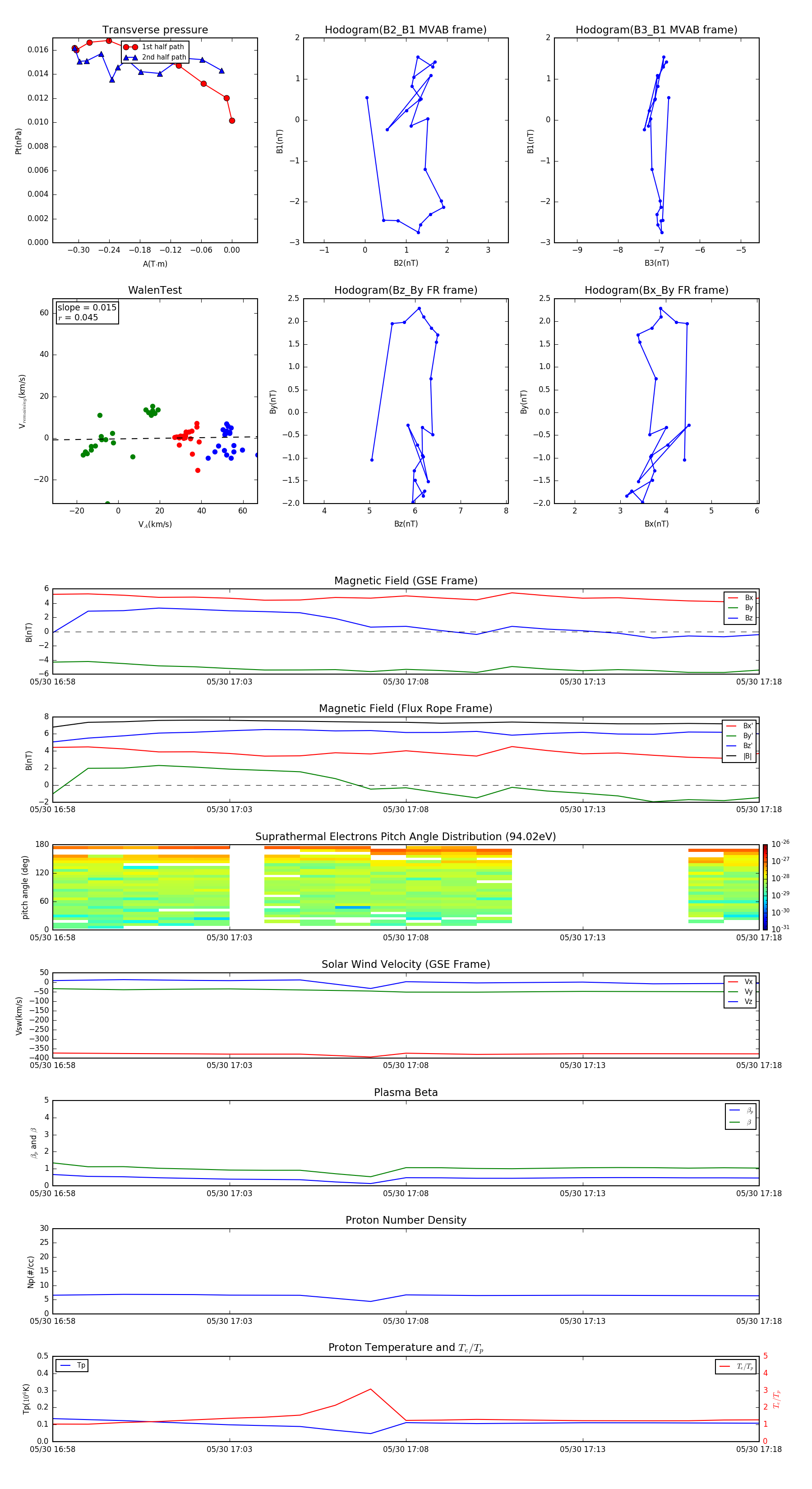Click the "Magnetic Field (GSE Frame)" title
The width and height of the screenshot is (812, 1489).
pyautogui.click(x=406, y=581)
